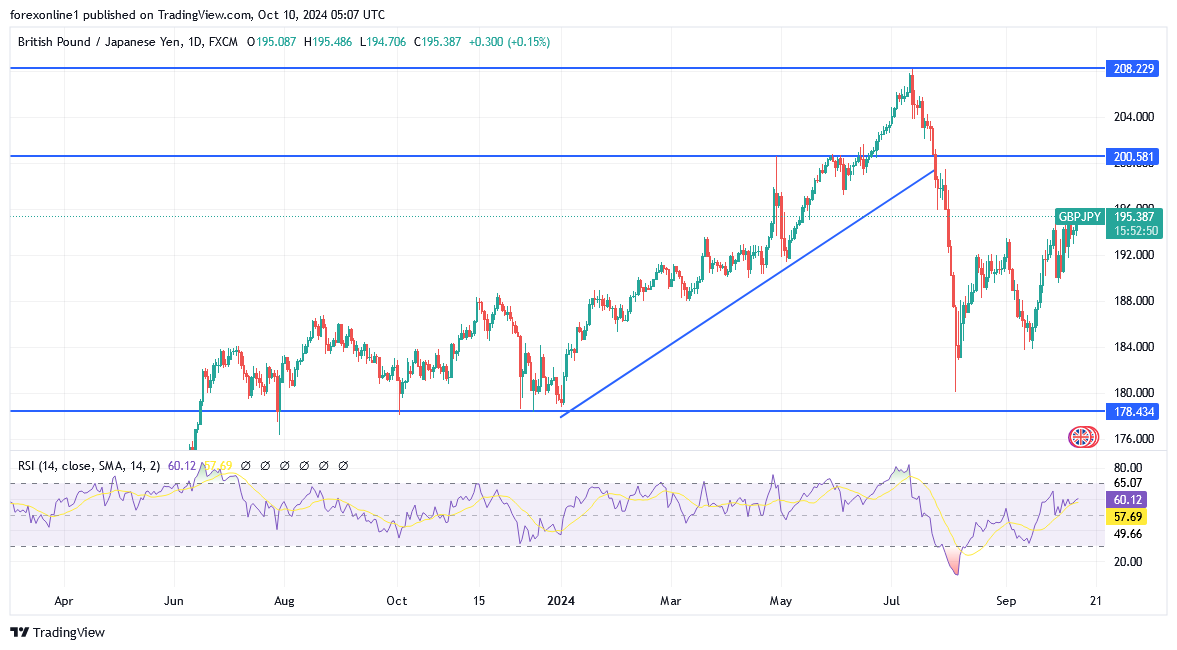
Task: Click the yellow RSI SMA 57.69 axis label
Action: point(1127,517)
